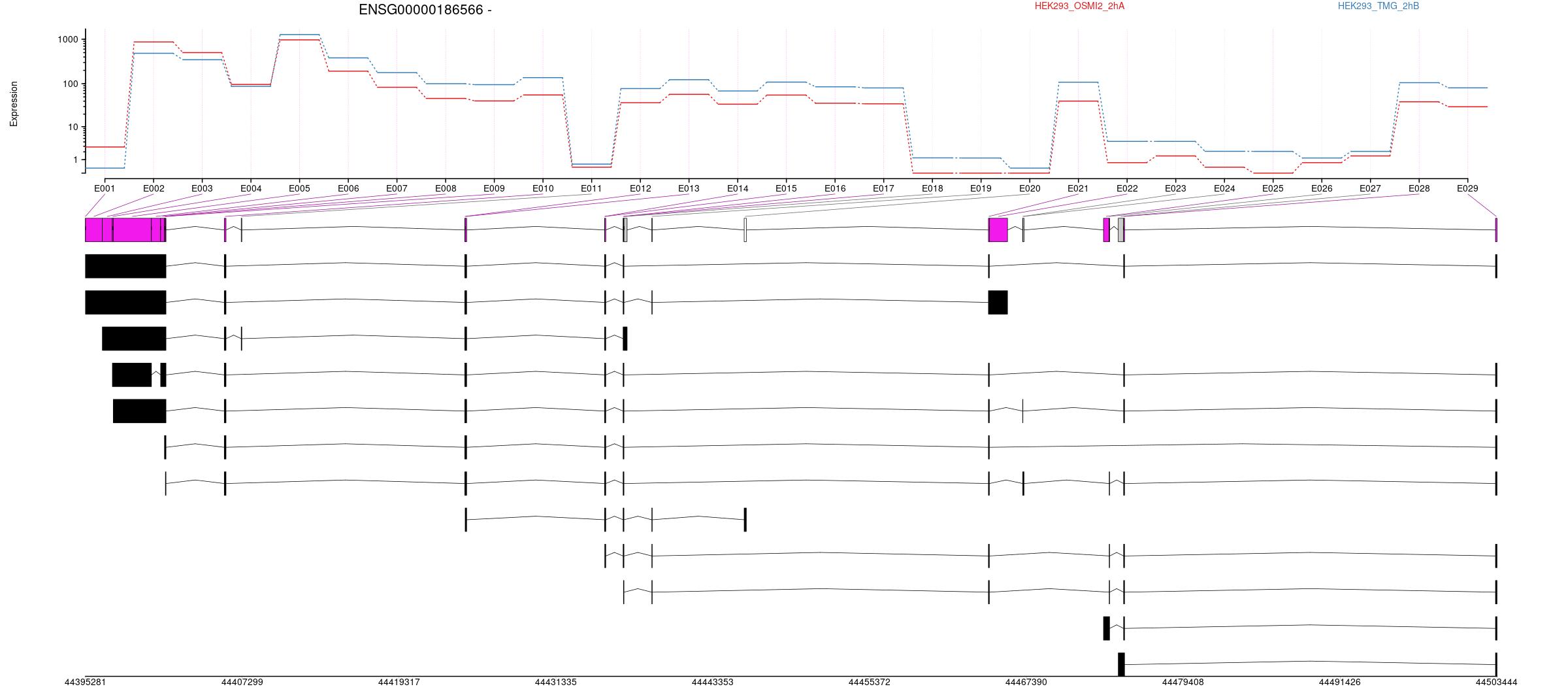Click exon label E020
The width and height of the screenshot is (1568, 693).
point(1030,189)
